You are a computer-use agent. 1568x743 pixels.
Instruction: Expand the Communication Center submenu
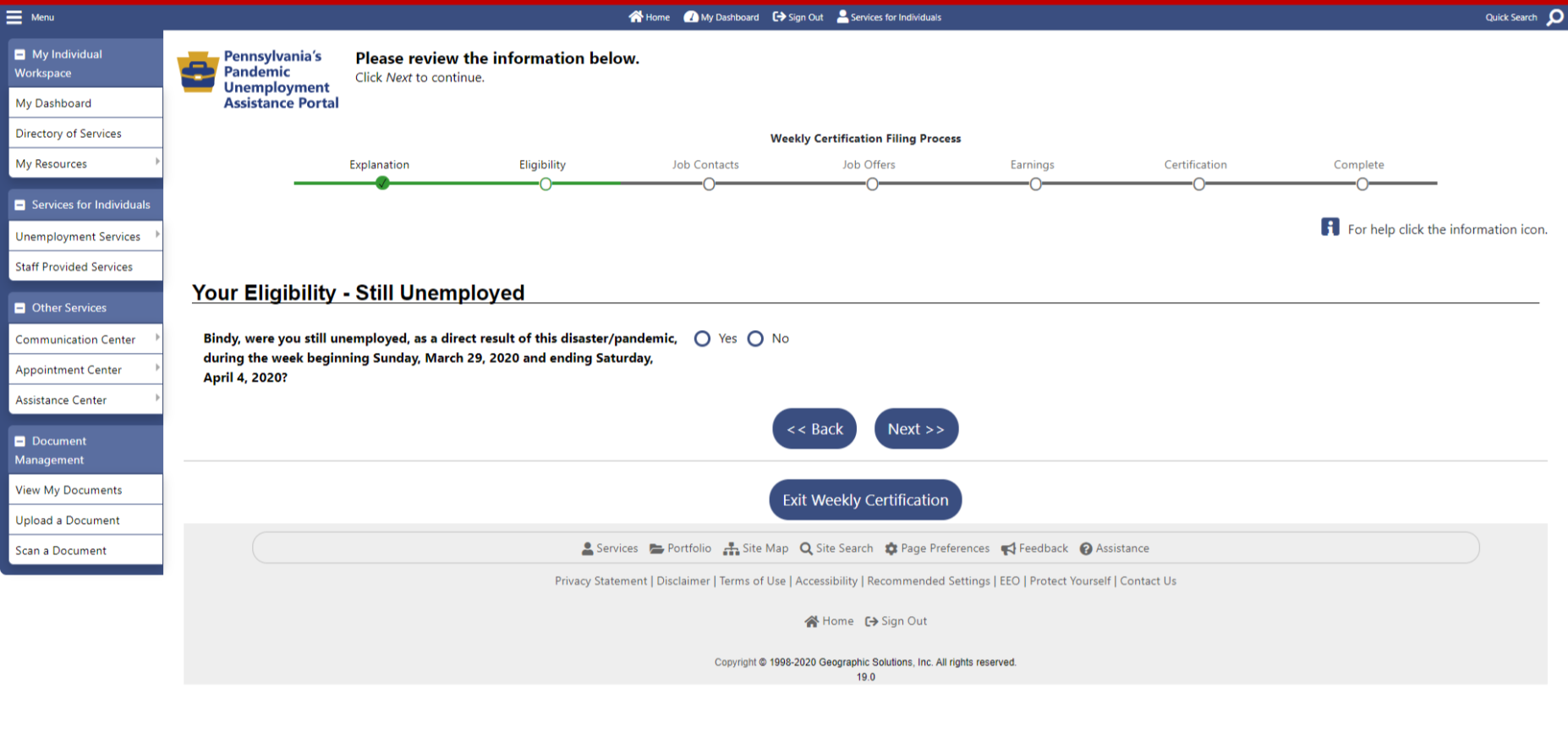tap(157, 338)
